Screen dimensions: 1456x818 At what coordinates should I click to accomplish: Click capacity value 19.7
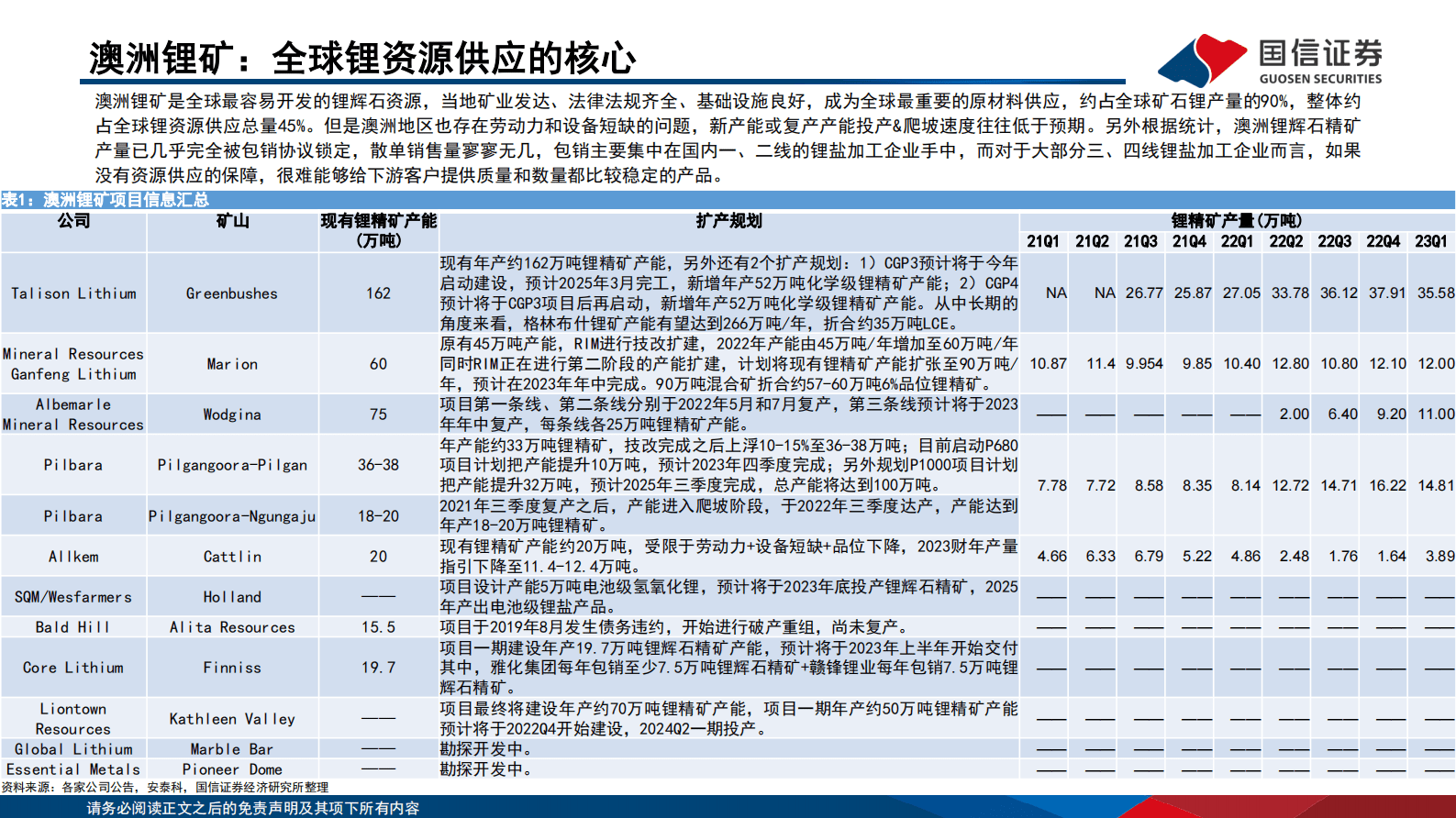(x=378, y=668)
